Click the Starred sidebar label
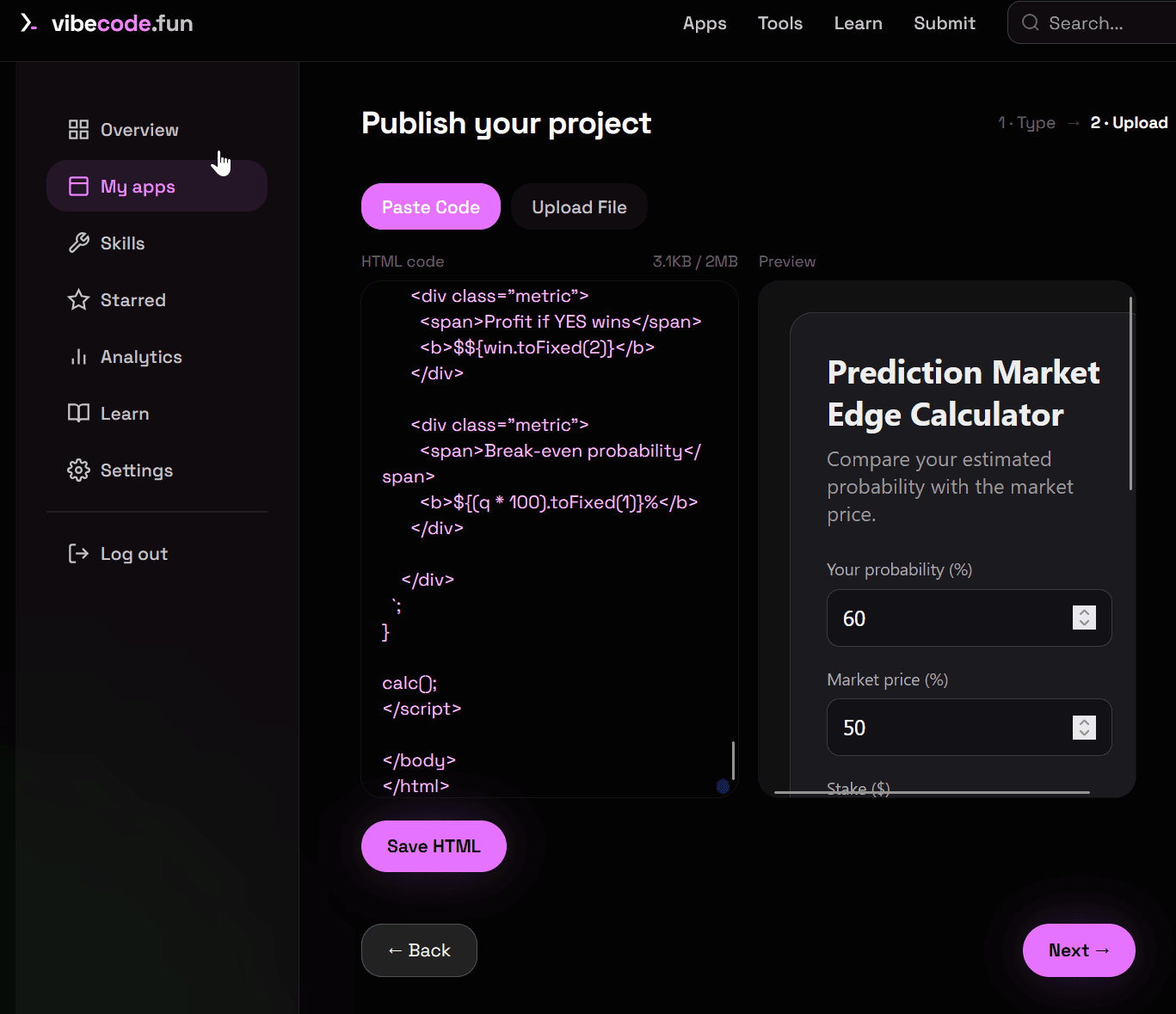The height and width of the screenshot is (1014, 1176). click(133, 300)
